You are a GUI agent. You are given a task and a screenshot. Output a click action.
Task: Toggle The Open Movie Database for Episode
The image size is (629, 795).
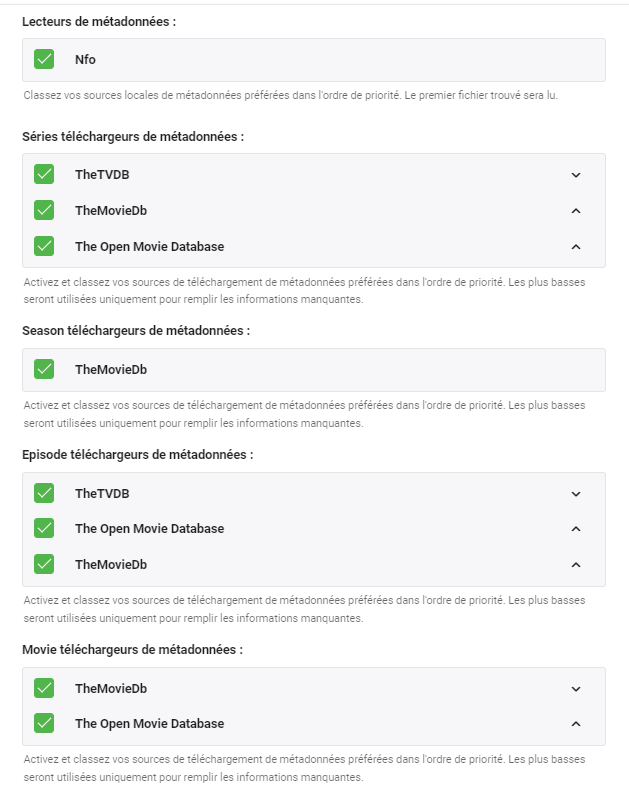click(44, 528)
